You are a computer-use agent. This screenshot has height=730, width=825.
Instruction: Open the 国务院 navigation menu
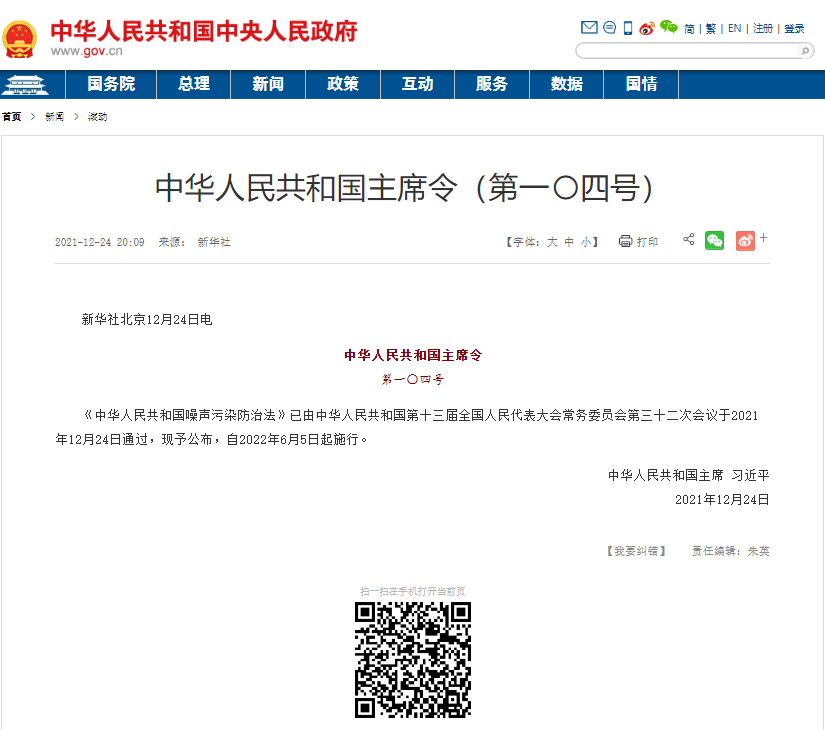[x=111, y=84]
